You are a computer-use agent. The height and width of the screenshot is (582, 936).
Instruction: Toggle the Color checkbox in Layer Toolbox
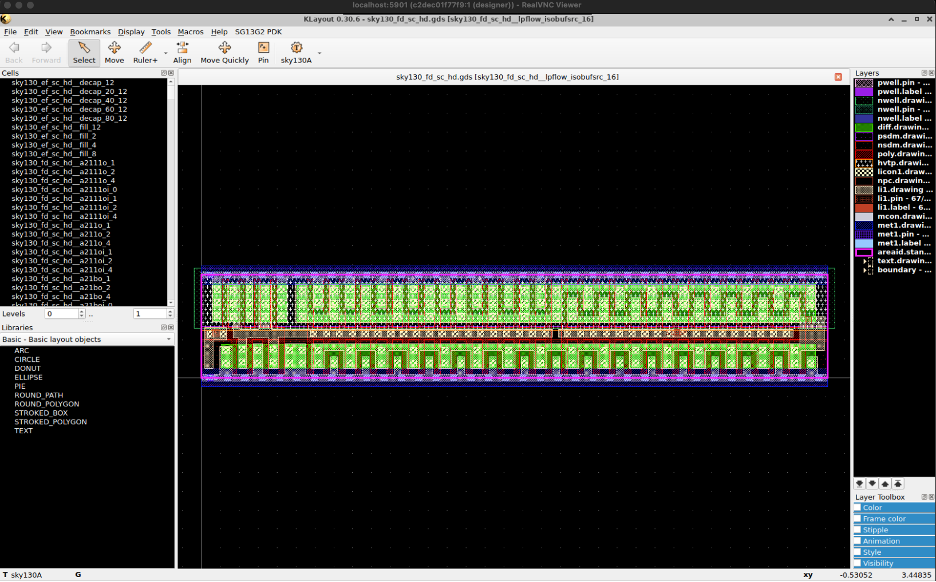coord(857,508)
